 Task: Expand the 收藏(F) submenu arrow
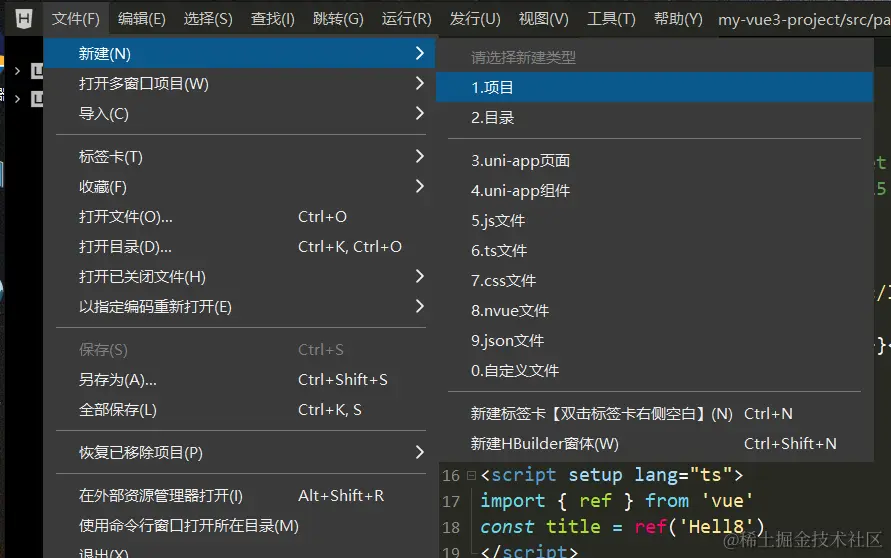coord(419,186)
